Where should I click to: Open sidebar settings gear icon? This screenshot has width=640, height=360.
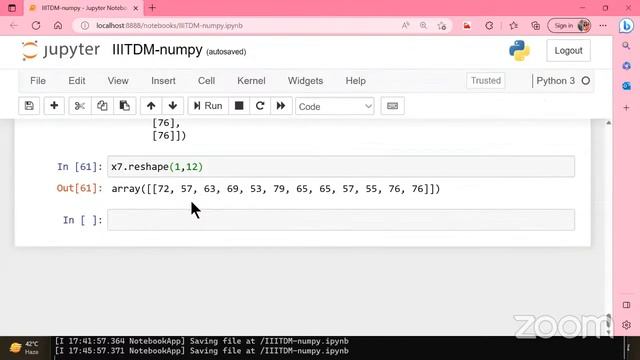click(x=627, y=325)
